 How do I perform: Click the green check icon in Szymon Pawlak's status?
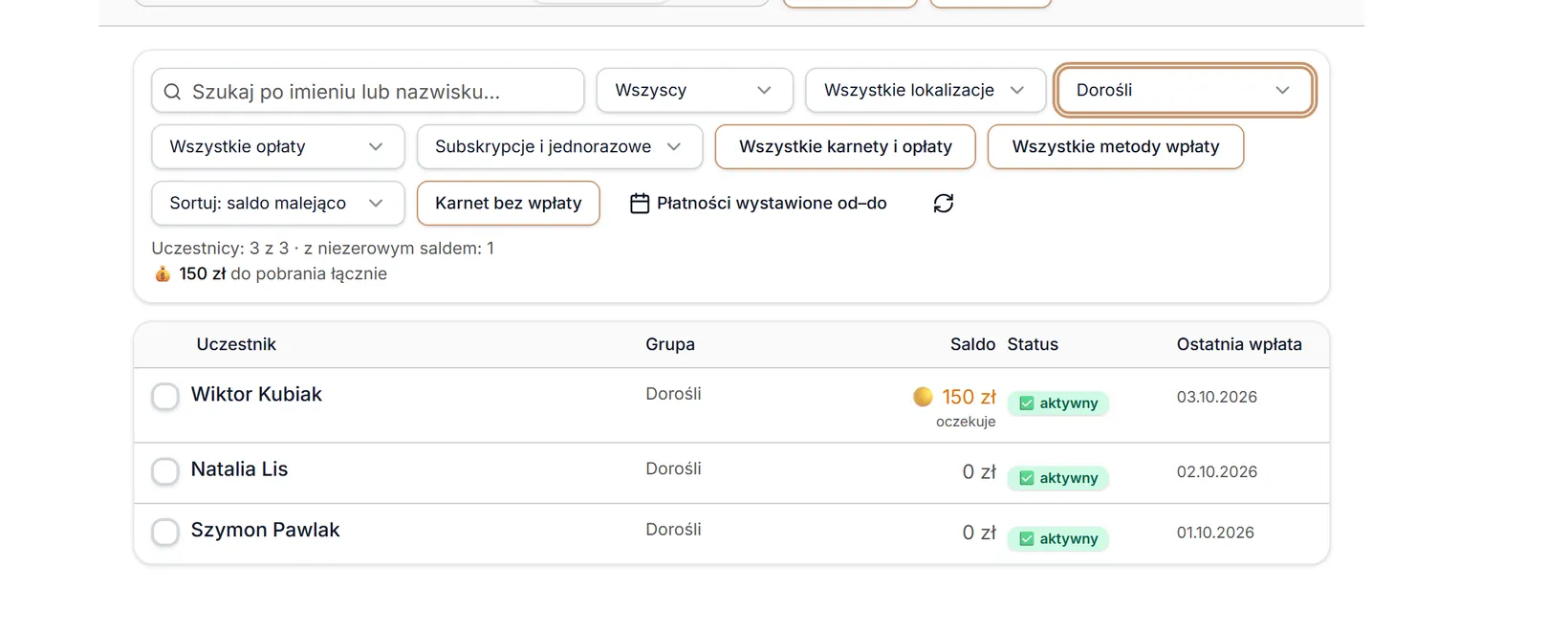1027,539
